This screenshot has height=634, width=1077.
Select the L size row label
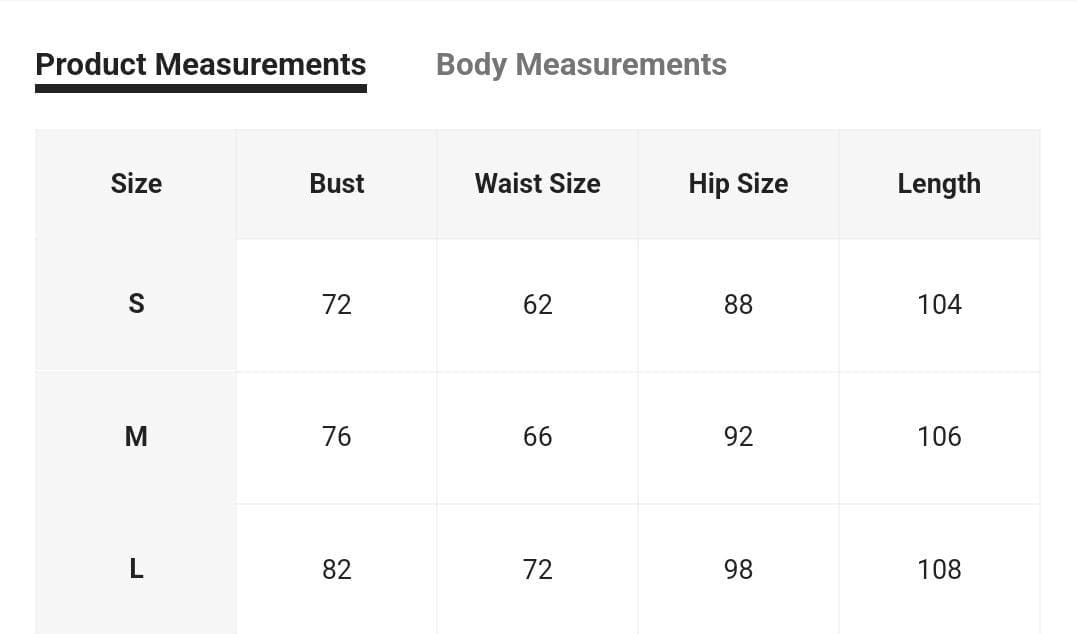(x=136, y=569)
